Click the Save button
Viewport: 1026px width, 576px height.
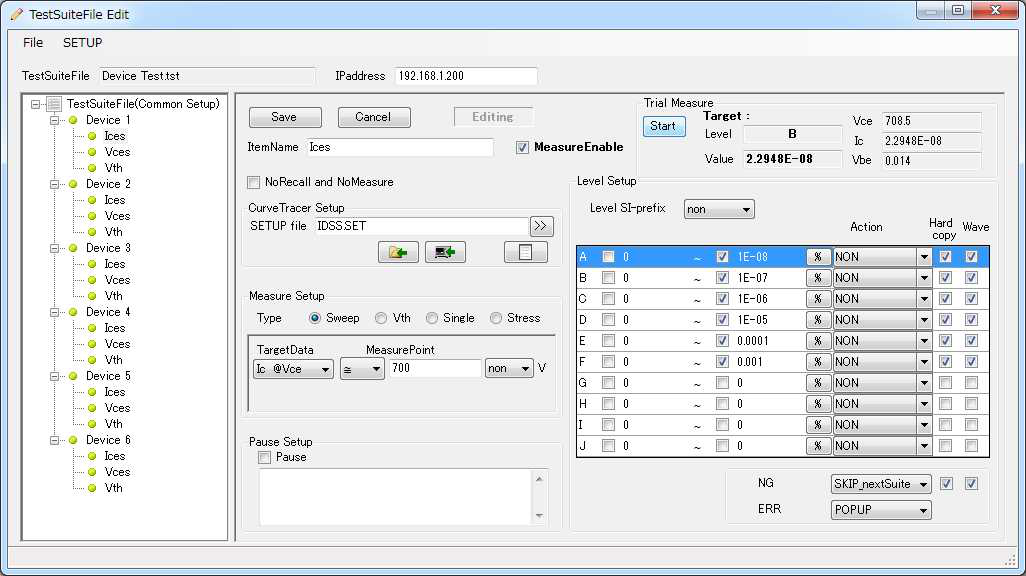tap(285, 117)
